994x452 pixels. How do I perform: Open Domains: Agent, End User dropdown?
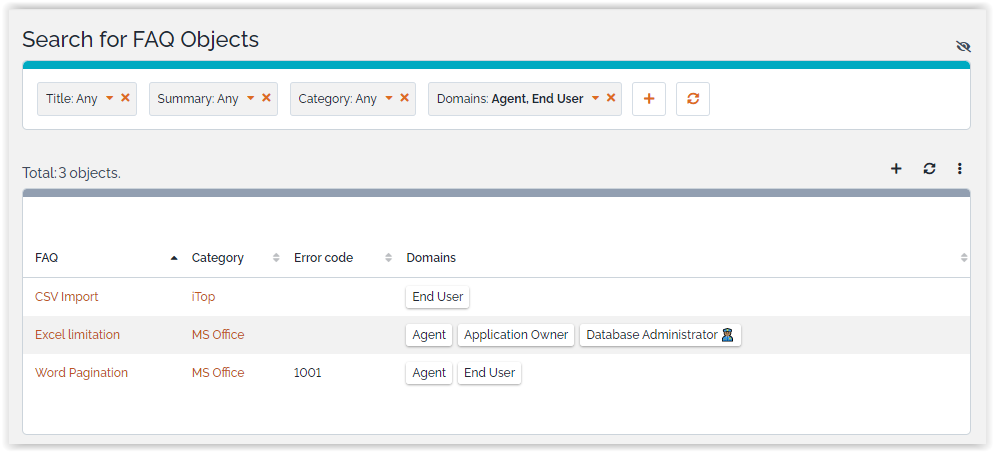pyautogui.click(x=595, y=99)
